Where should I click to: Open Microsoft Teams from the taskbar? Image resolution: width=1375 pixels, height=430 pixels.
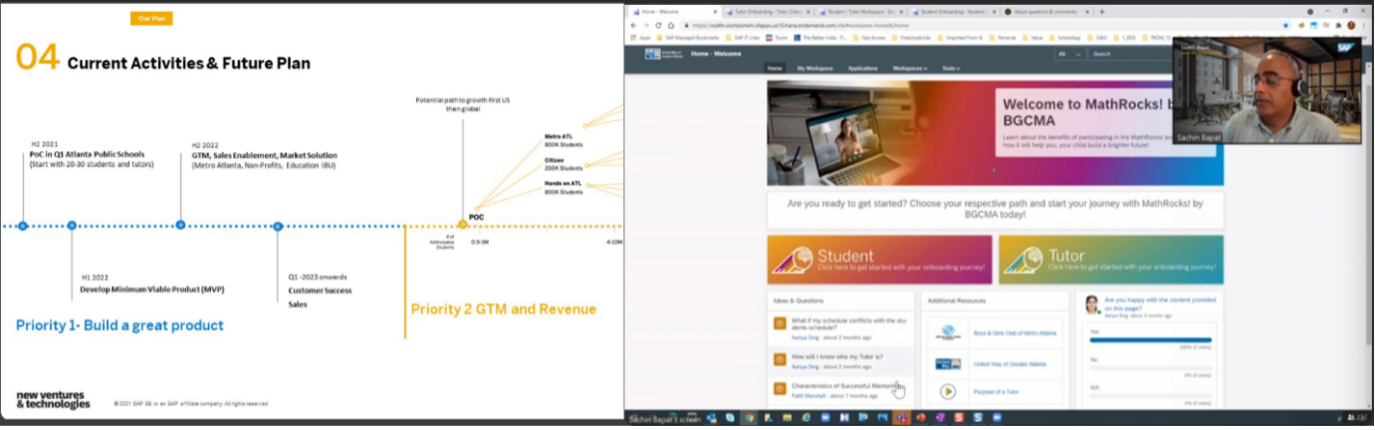(x=902, y=417)
